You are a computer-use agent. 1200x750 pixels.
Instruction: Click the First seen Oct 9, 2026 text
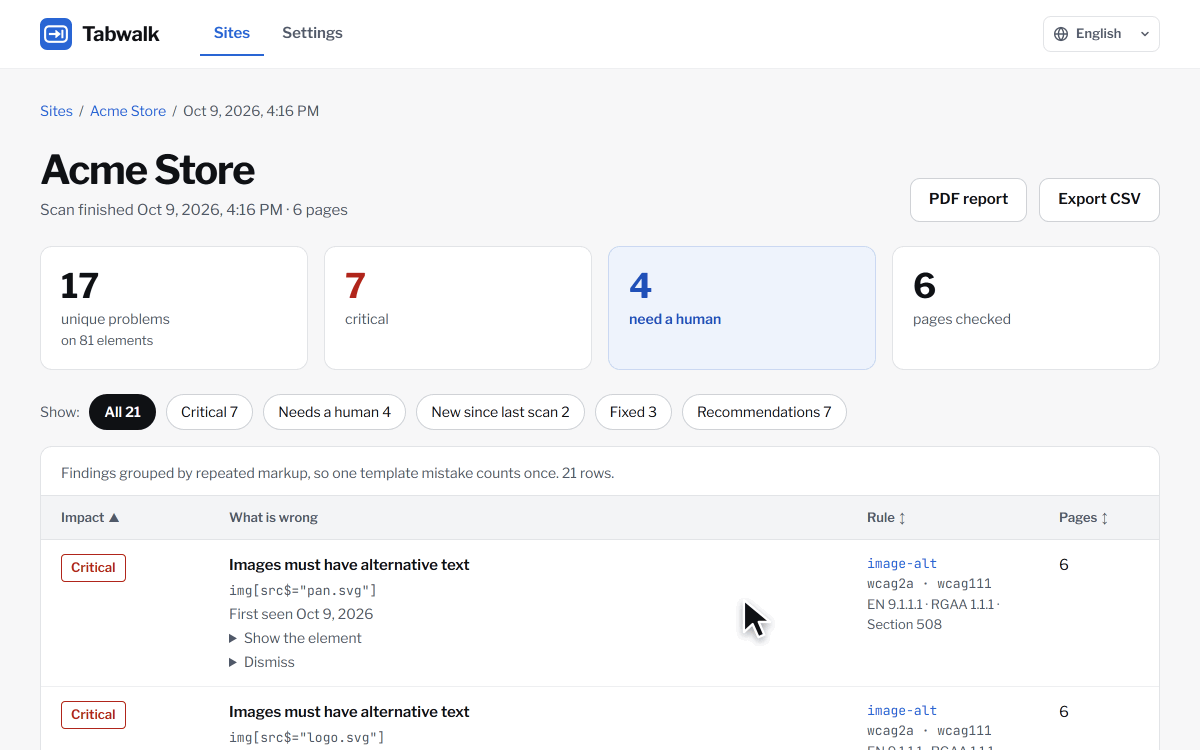pyautogui.click(x=301, y=614)
